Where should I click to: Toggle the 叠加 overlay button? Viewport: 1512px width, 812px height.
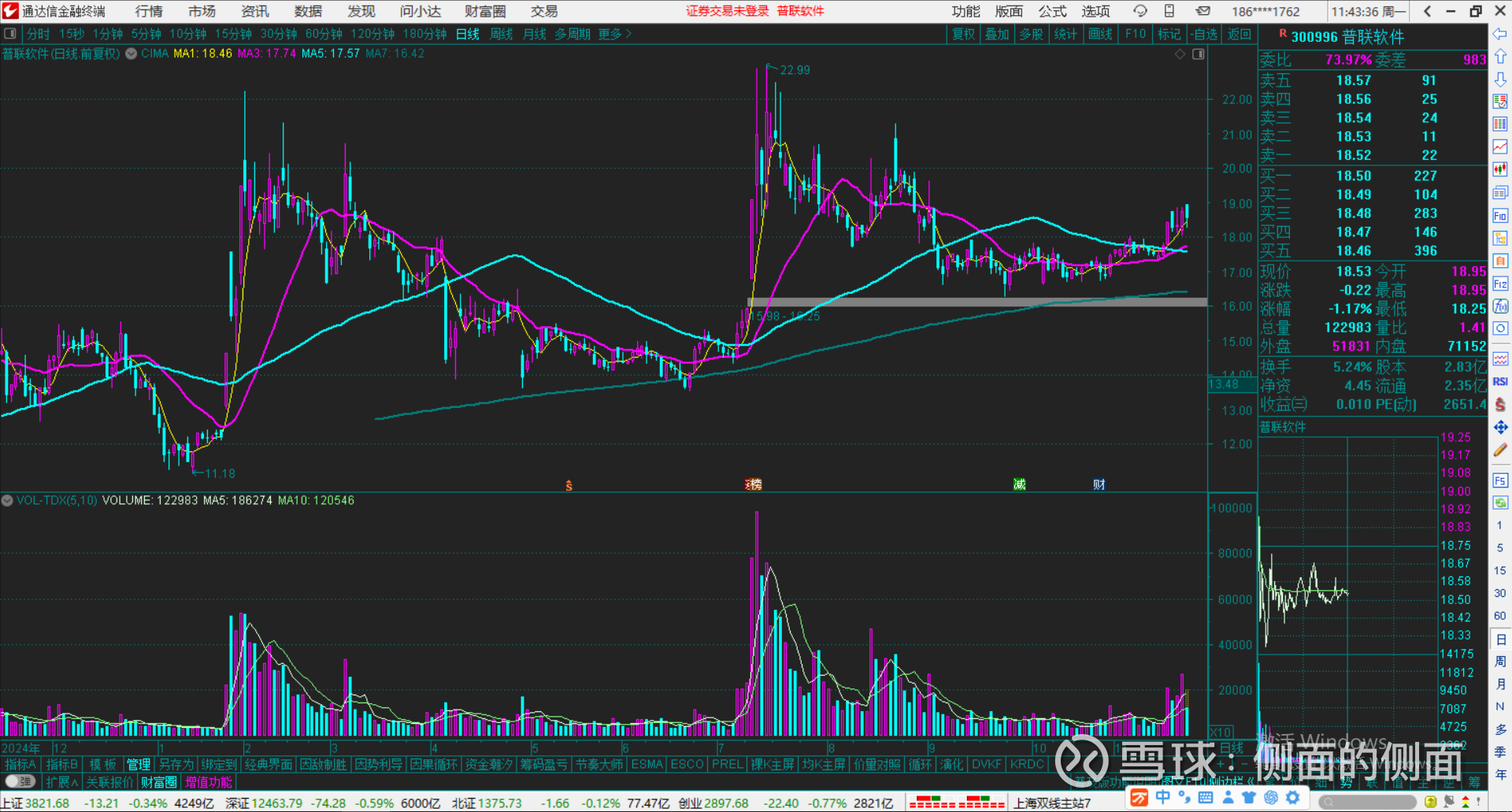[x=997, y=34]
